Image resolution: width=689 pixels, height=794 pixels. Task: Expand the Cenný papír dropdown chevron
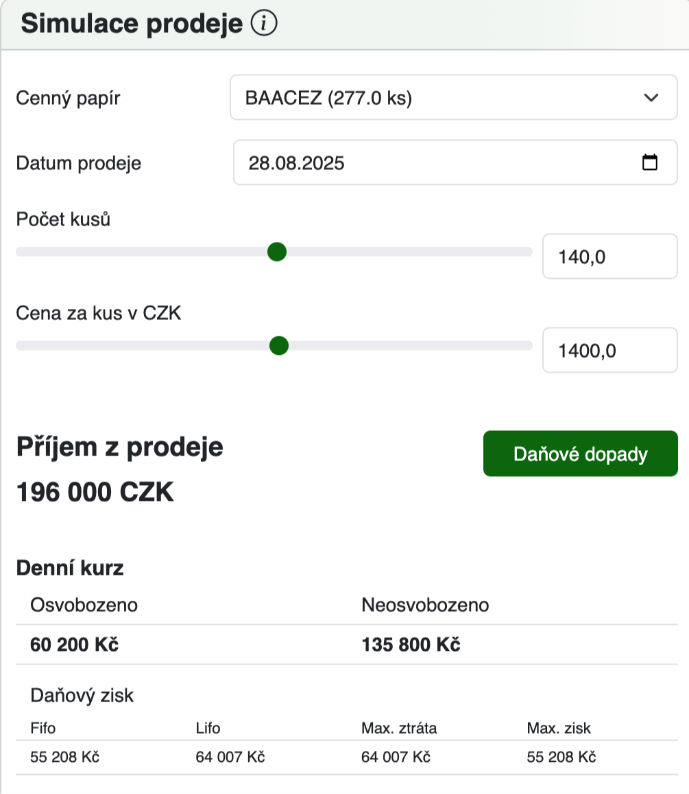[651, 98]
